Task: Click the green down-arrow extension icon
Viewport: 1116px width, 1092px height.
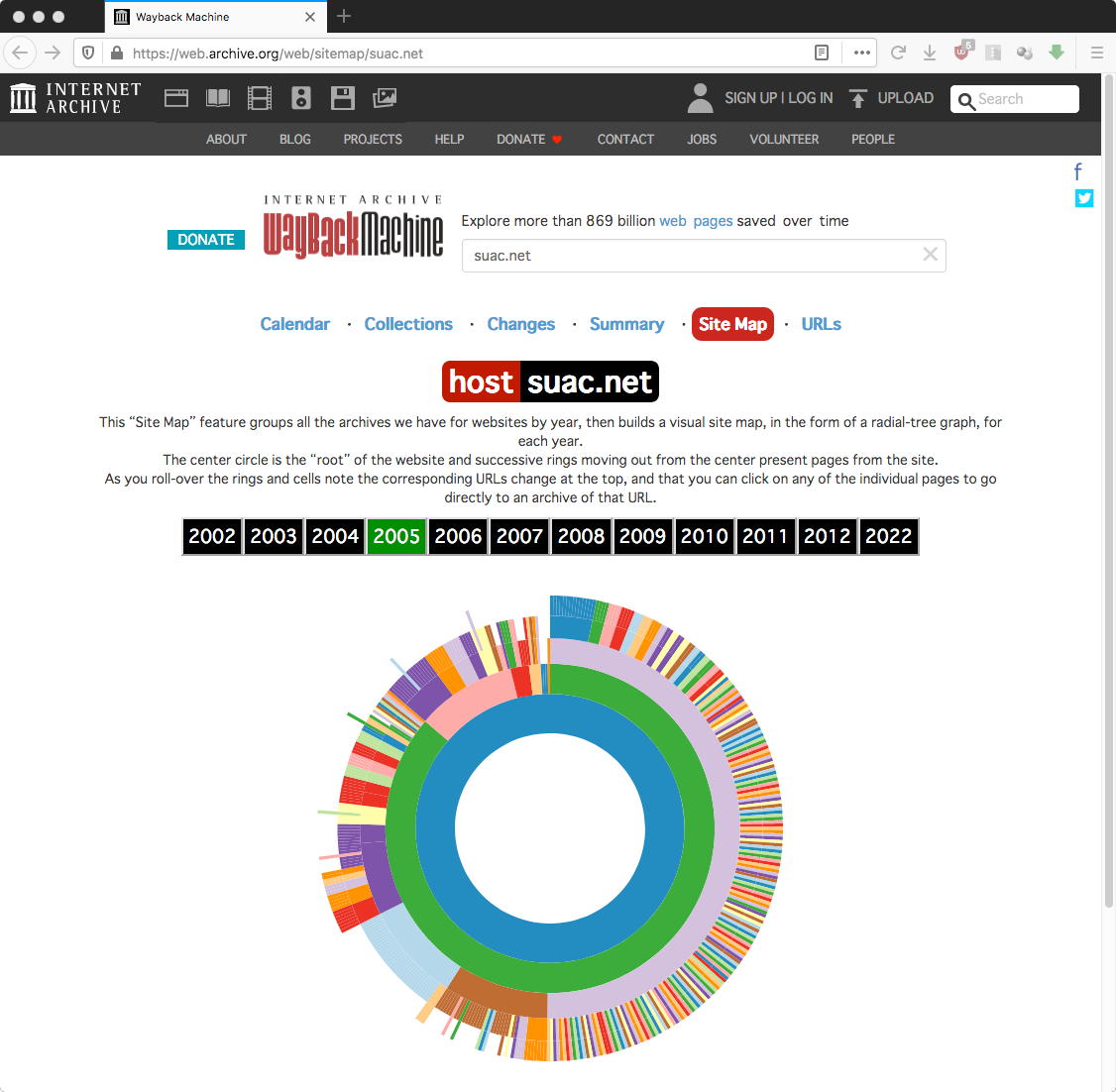Action: coord(1057,52)
